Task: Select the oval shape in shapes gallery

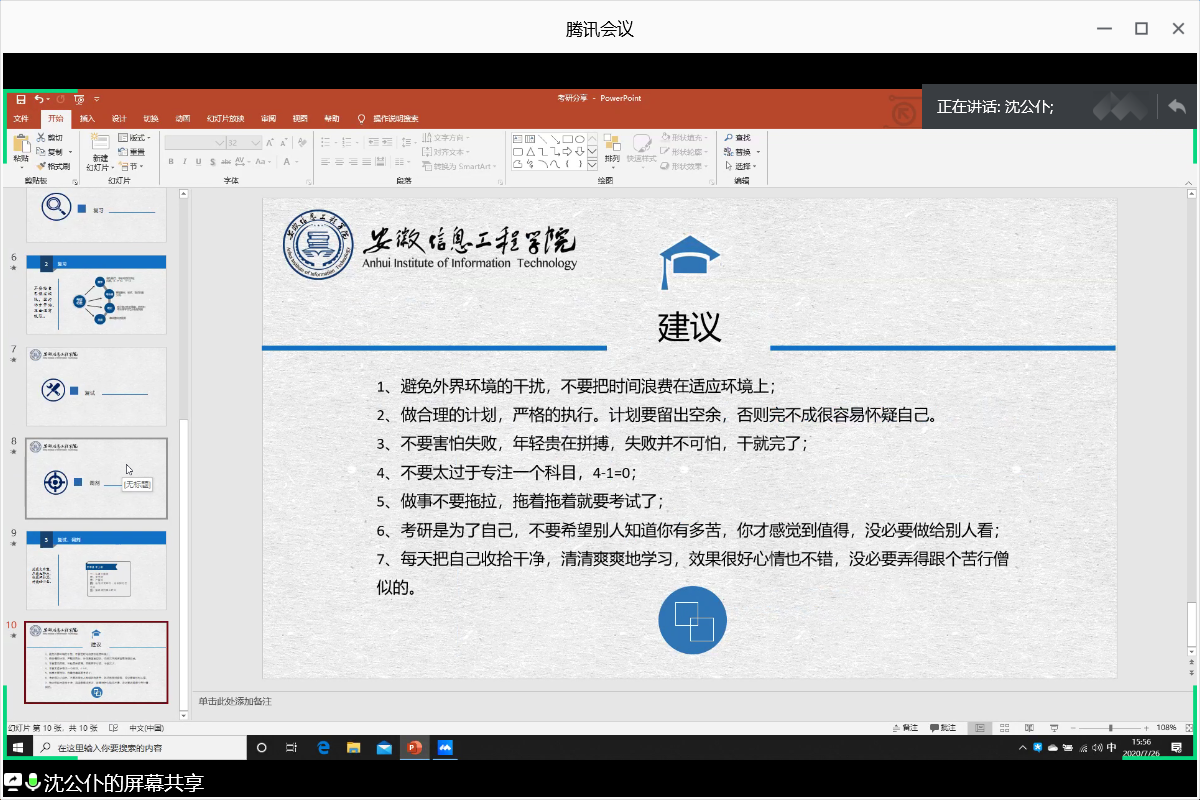Action: [580, 138]
